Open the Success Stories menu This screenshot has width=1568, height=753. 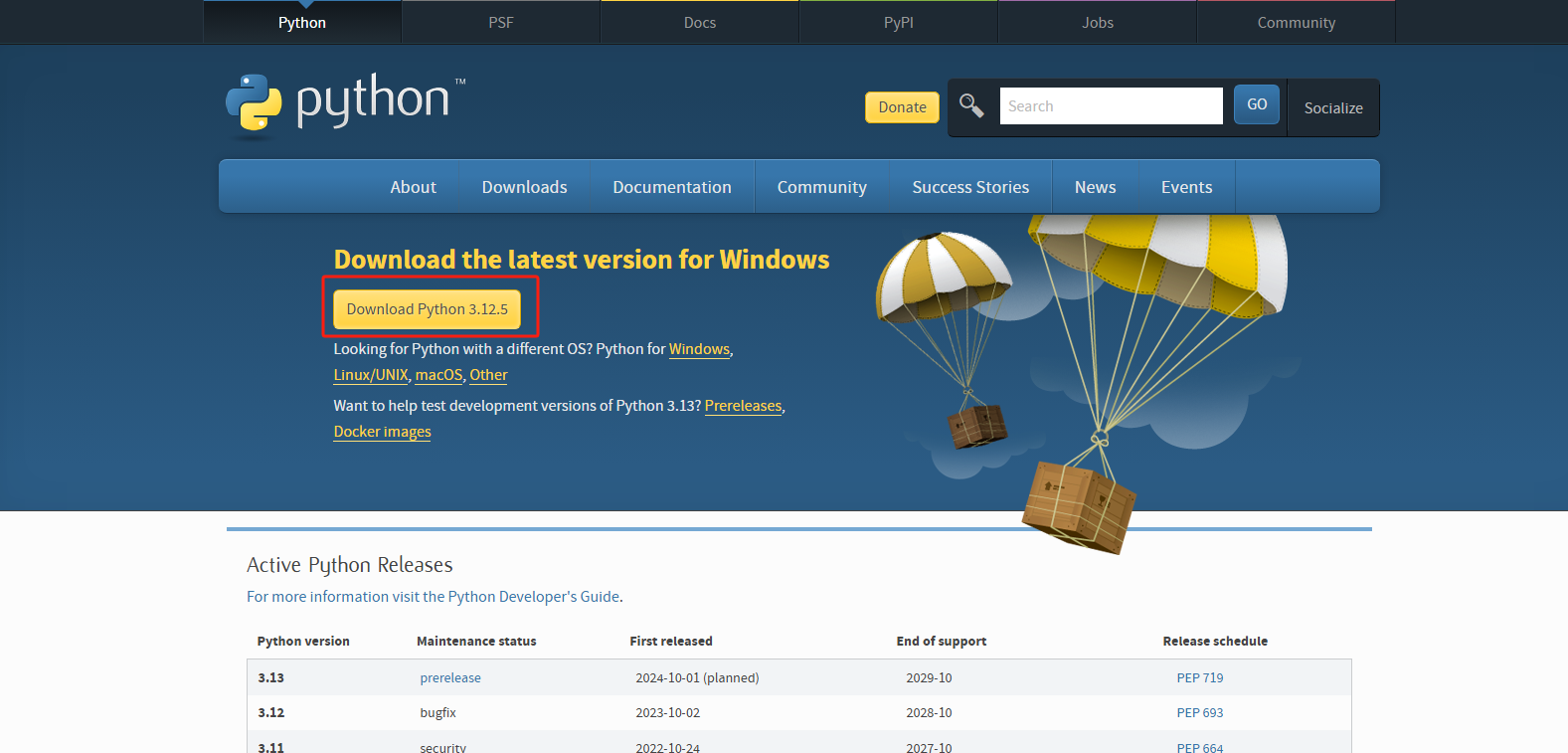coord(970,187)
